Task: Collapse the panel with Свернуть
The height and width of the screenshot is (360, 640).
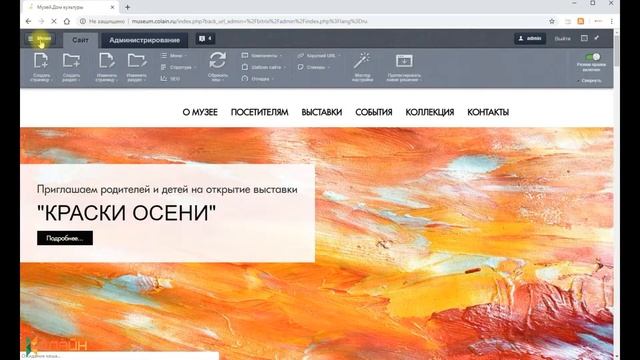Action: click(590, 81)
